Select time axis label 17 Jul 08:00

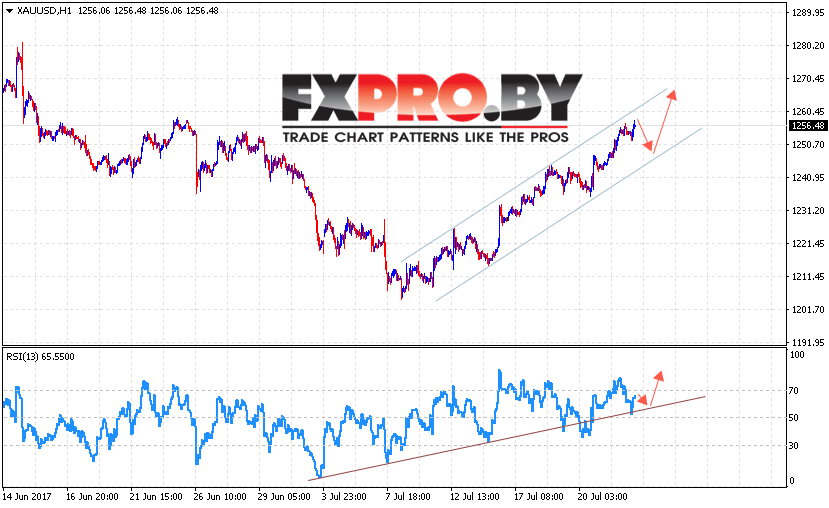coord(538,497)
